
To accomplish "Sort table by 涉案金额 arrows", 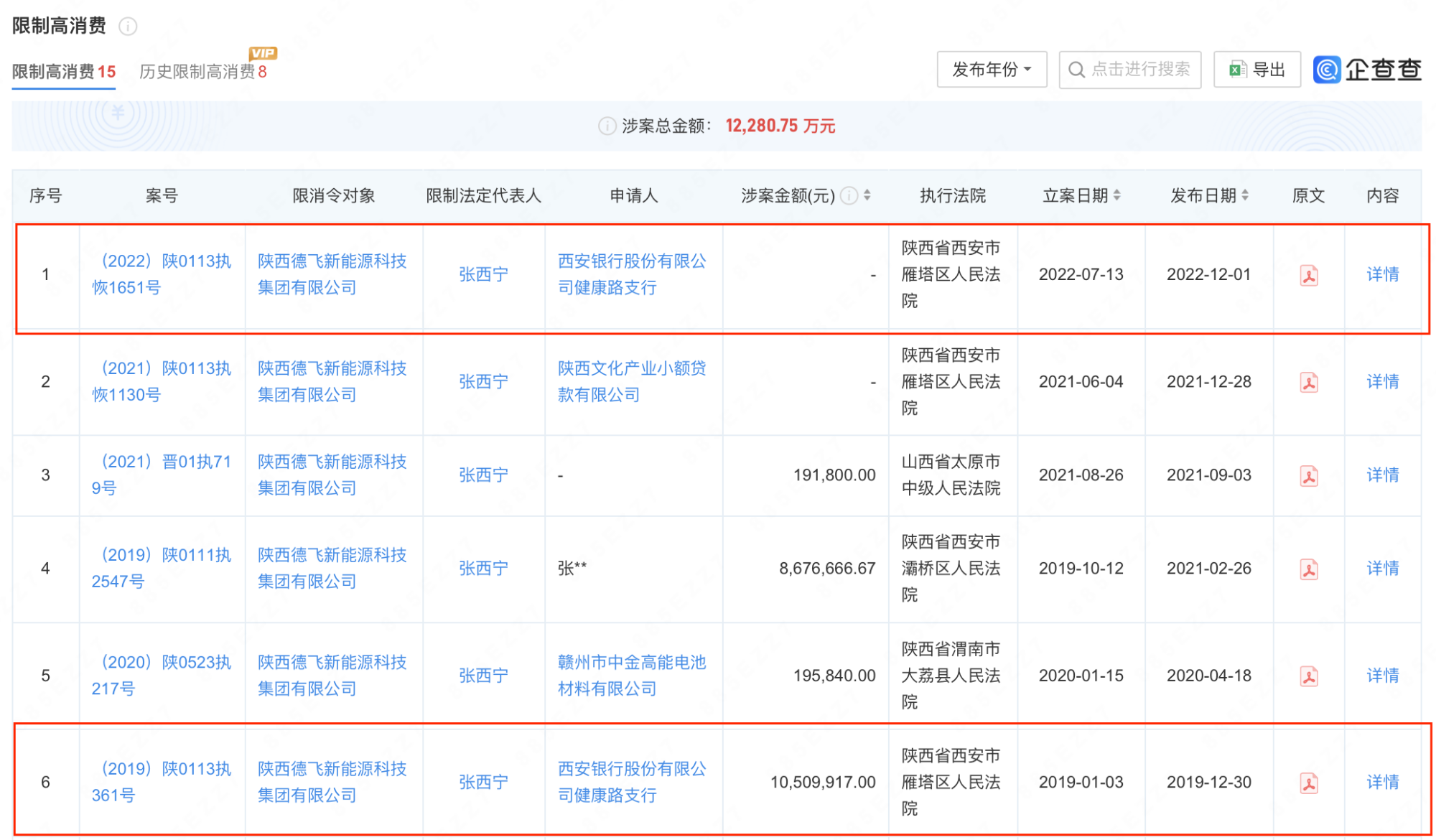I will (867, 195).
